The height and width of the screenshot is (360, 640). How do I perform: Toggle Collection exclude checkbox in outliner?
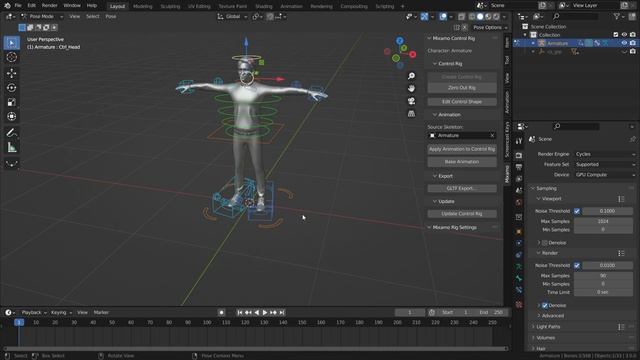616,35
